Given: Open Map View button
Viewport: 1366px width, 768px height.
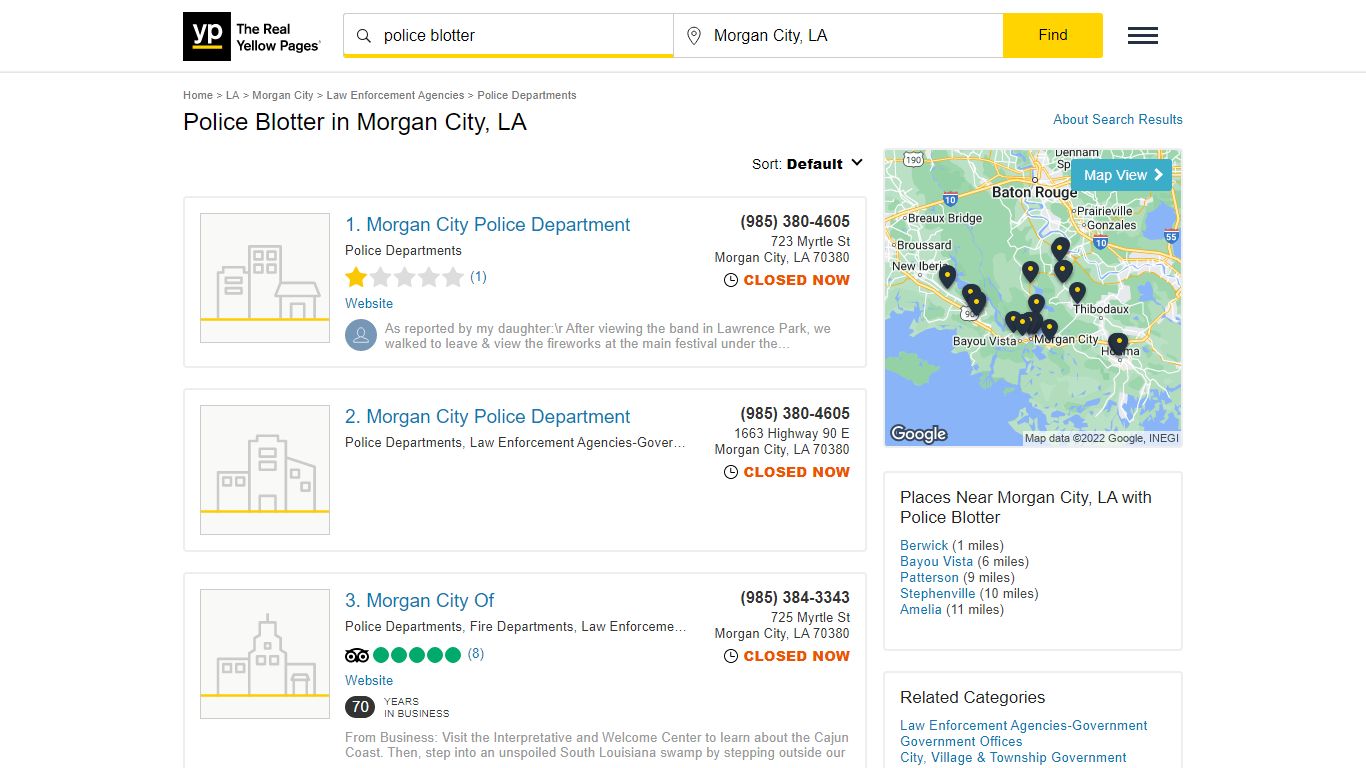Looking at the screenshot, I should [1121, 175].
